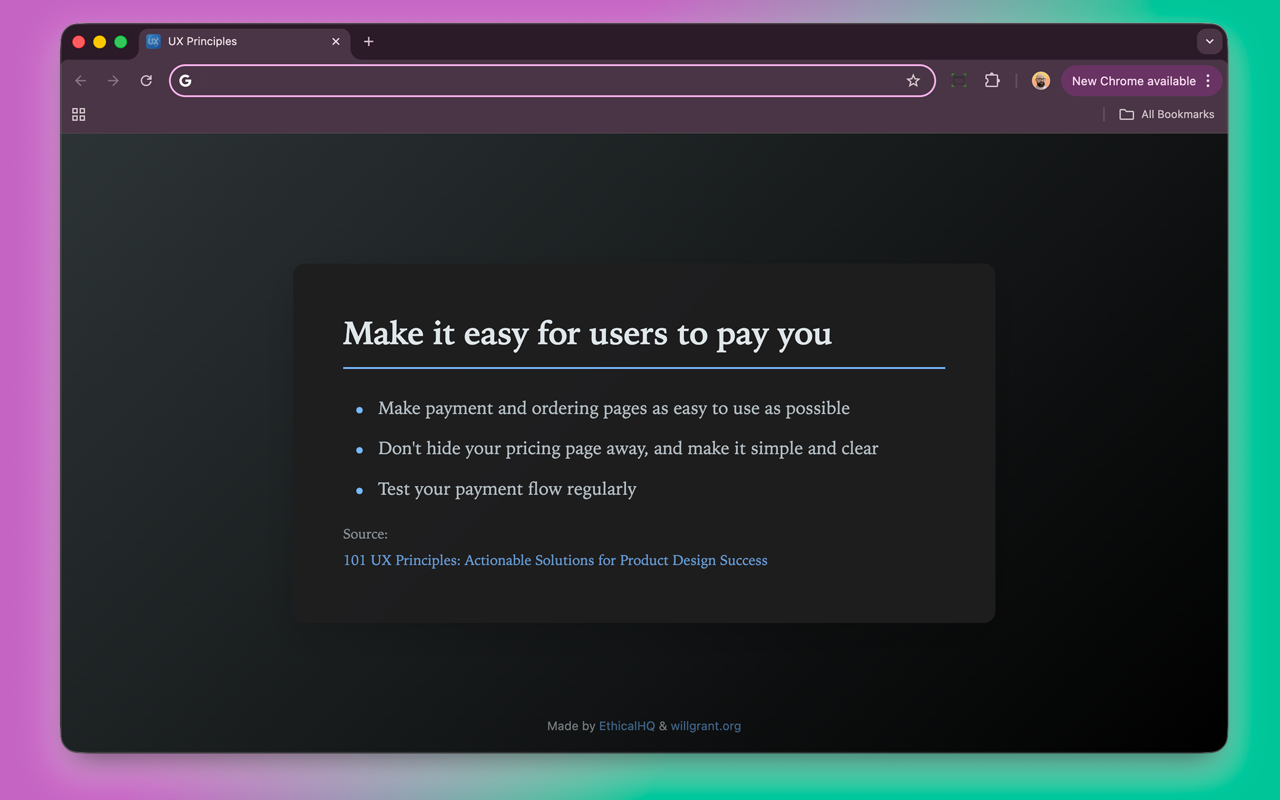
Task: Click the UX favicon on the tab
Action: (153, 41)
